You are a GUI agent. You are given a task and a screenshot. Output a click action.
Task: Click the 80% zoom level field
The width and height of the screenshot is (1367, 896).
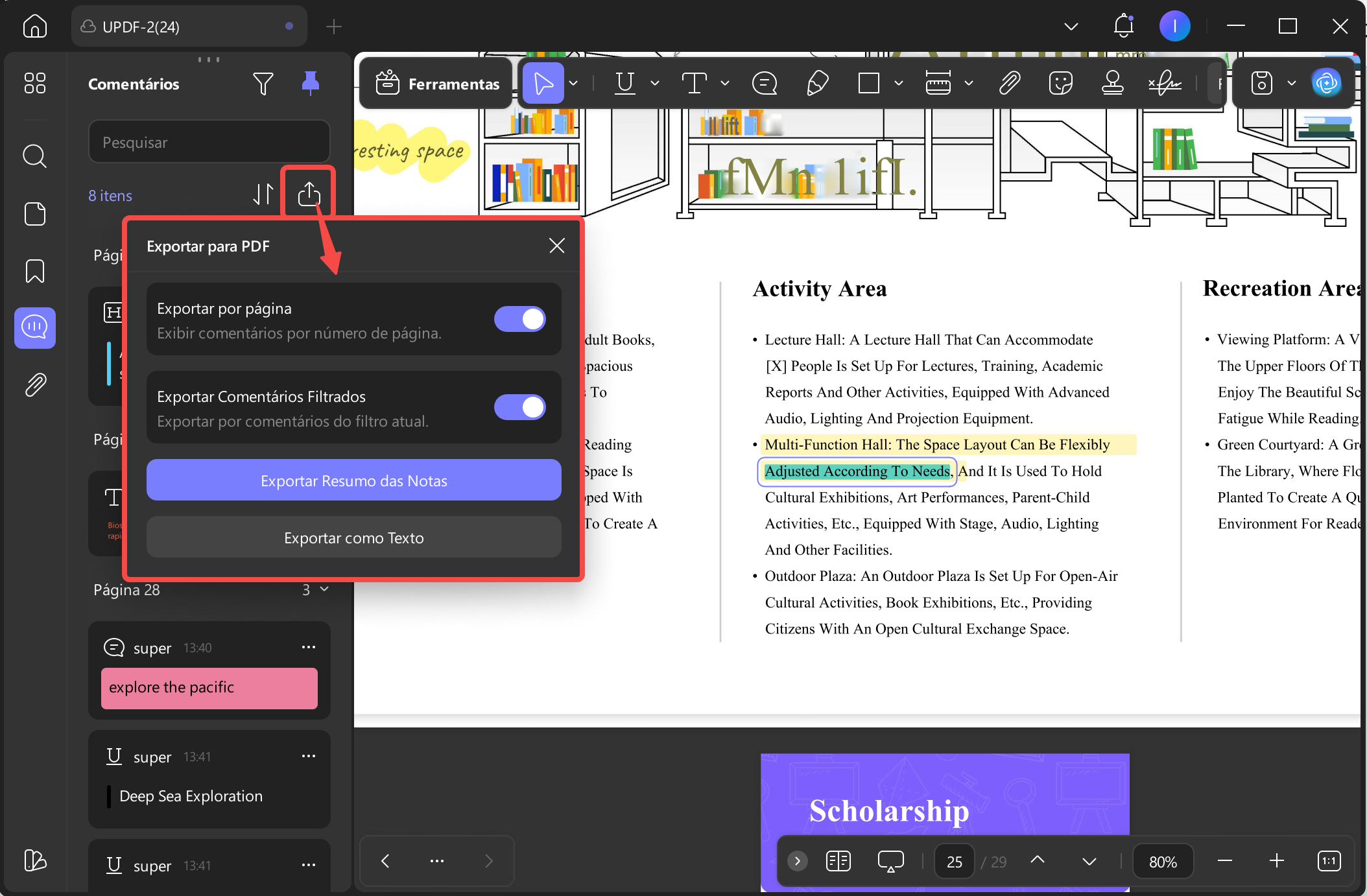tap(1163, 862)
